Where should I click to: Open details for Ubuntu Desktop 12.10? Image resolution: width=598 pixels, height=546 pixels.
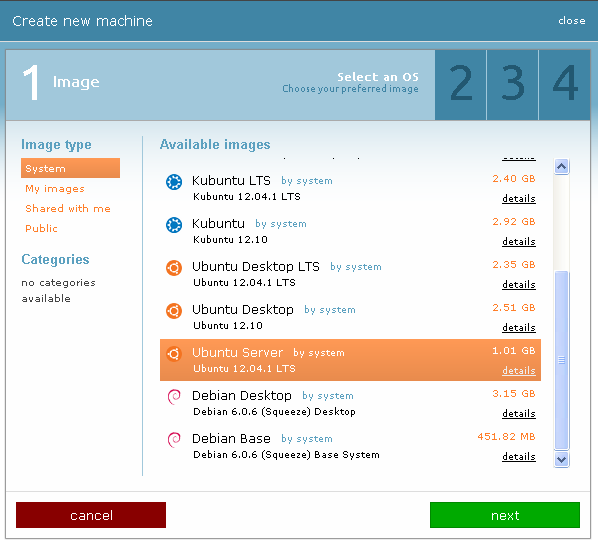pyautogui.click(x=519, y=328)
